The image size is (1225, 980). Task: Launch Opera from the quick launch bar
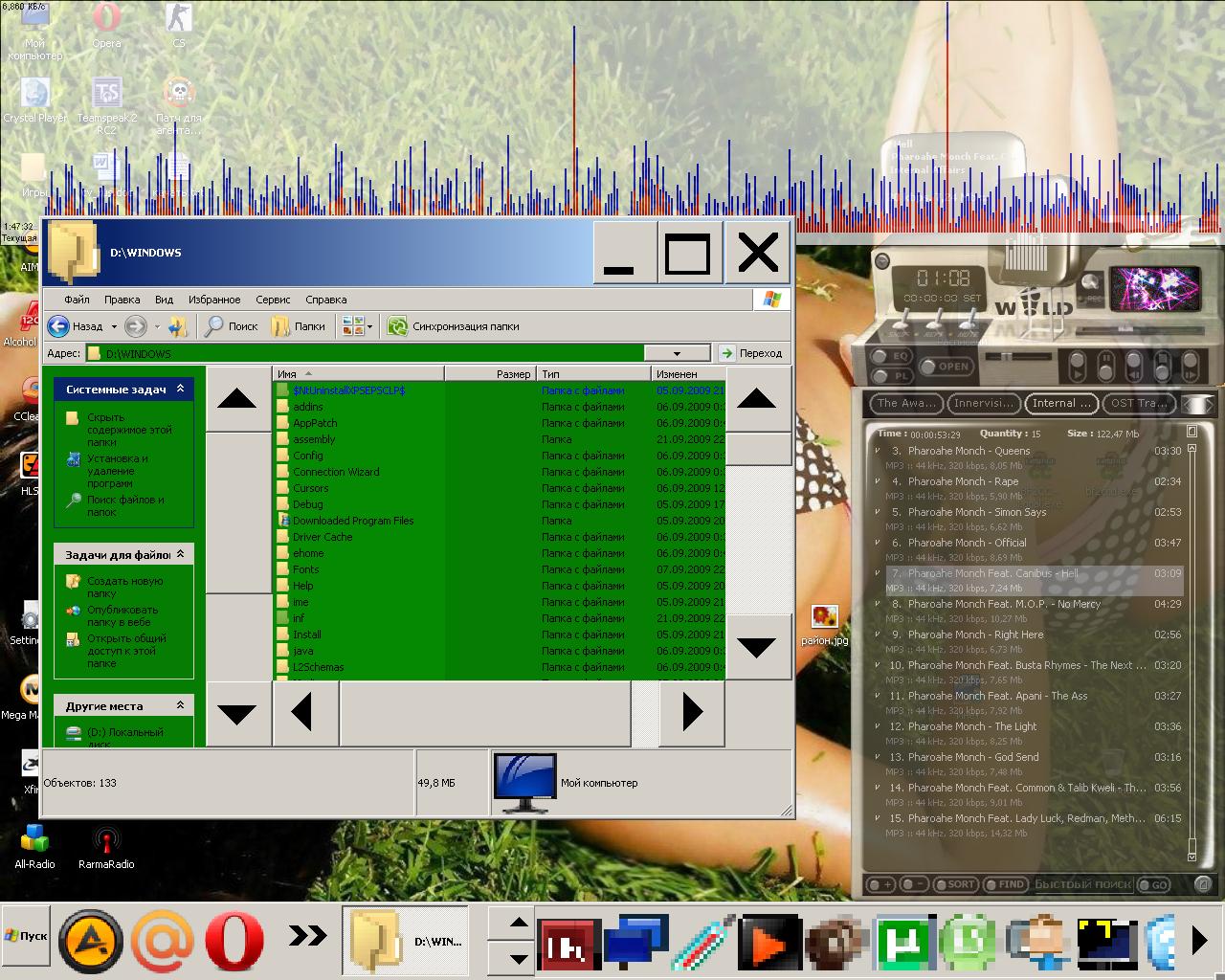pos(234,940)
